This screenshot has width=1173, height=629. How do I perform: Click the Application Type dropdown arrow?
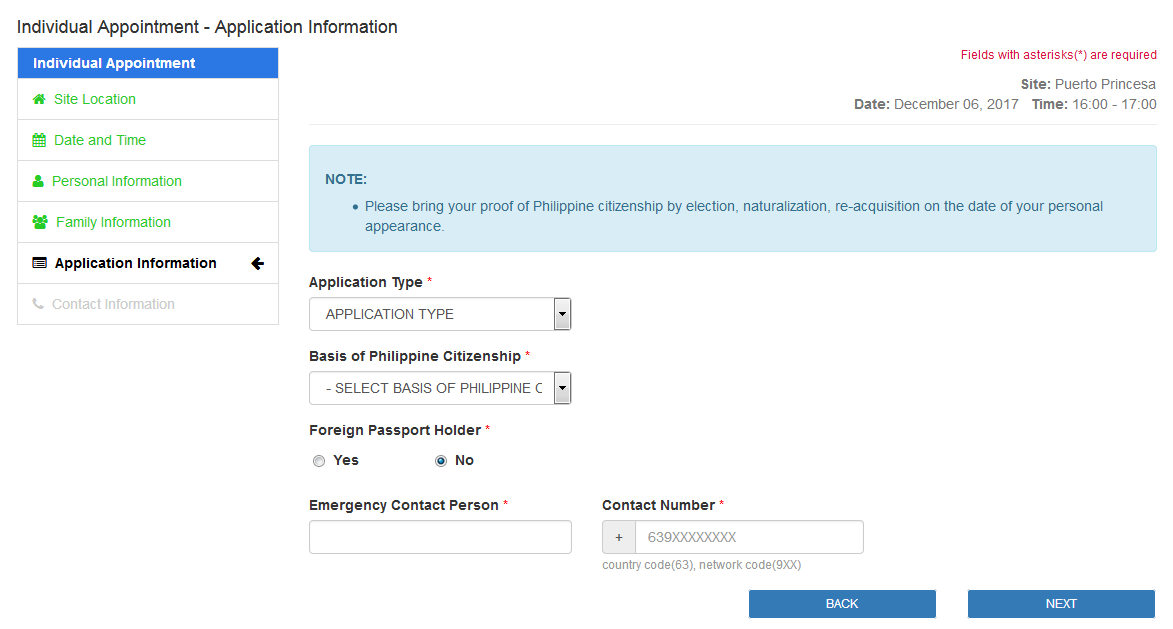coord(560,313)
